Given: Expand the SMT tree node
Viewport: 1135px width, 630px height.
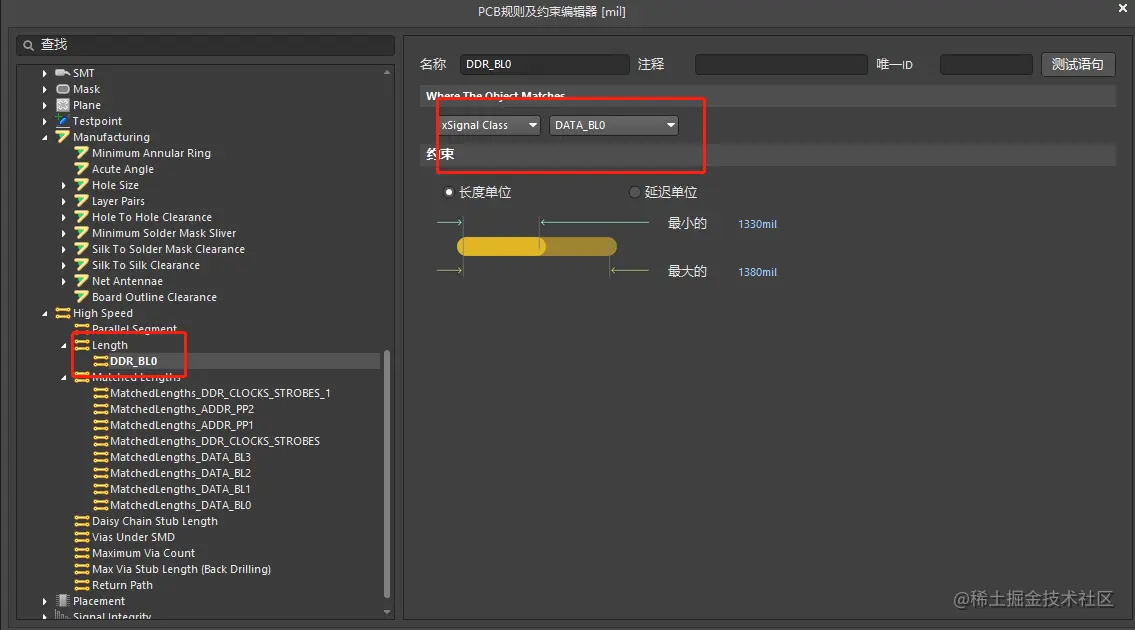Looking at the screenshot, I should (45, 73).
